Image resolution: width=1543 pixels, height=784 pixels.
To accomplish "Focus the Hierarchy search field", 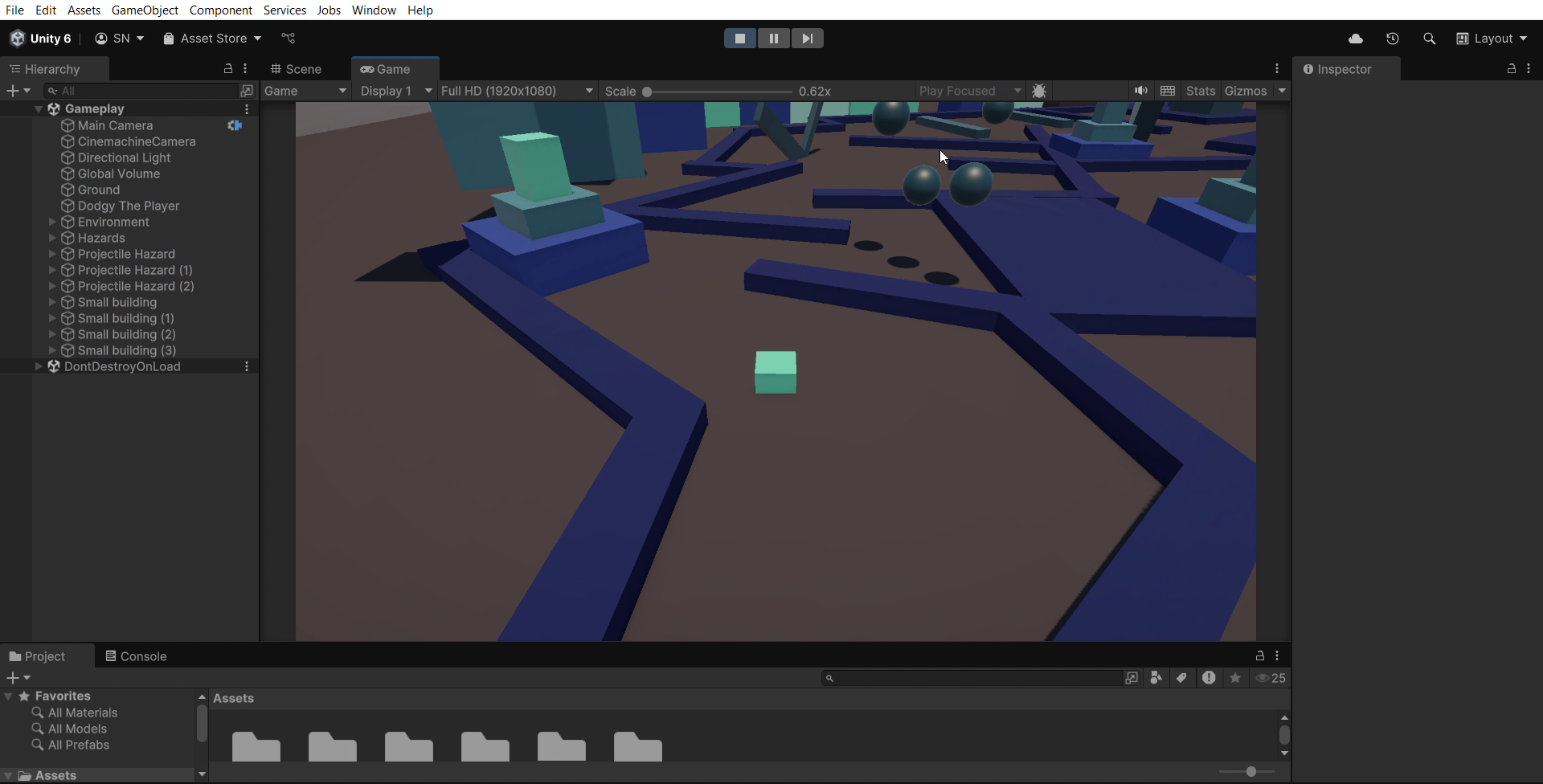I will tap(141, 91).
